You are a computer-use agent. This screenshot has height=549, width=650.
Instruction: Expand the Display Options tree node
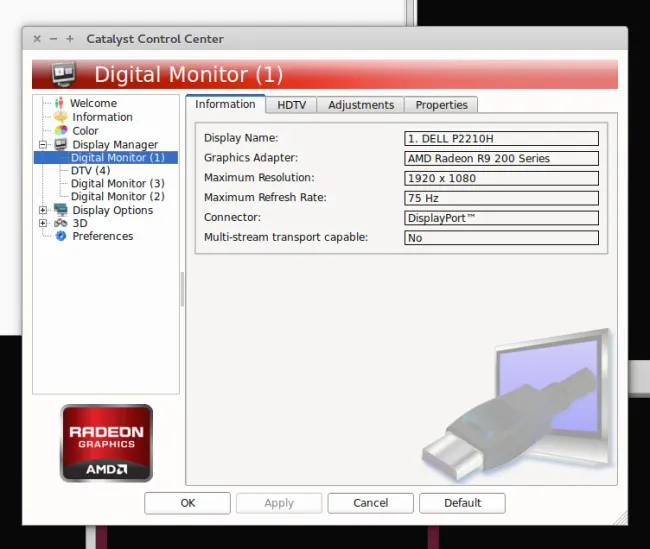[x=43, y=210]
